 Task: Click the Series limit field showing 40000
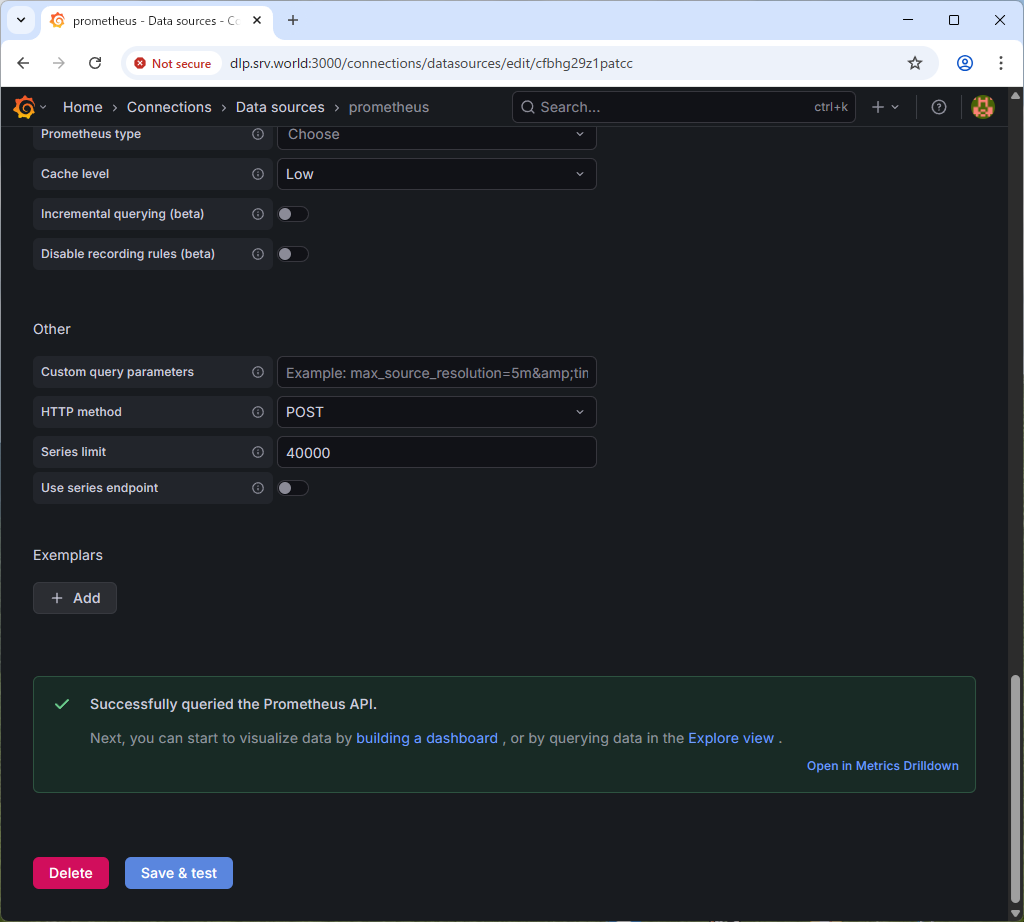pos(436,452)
